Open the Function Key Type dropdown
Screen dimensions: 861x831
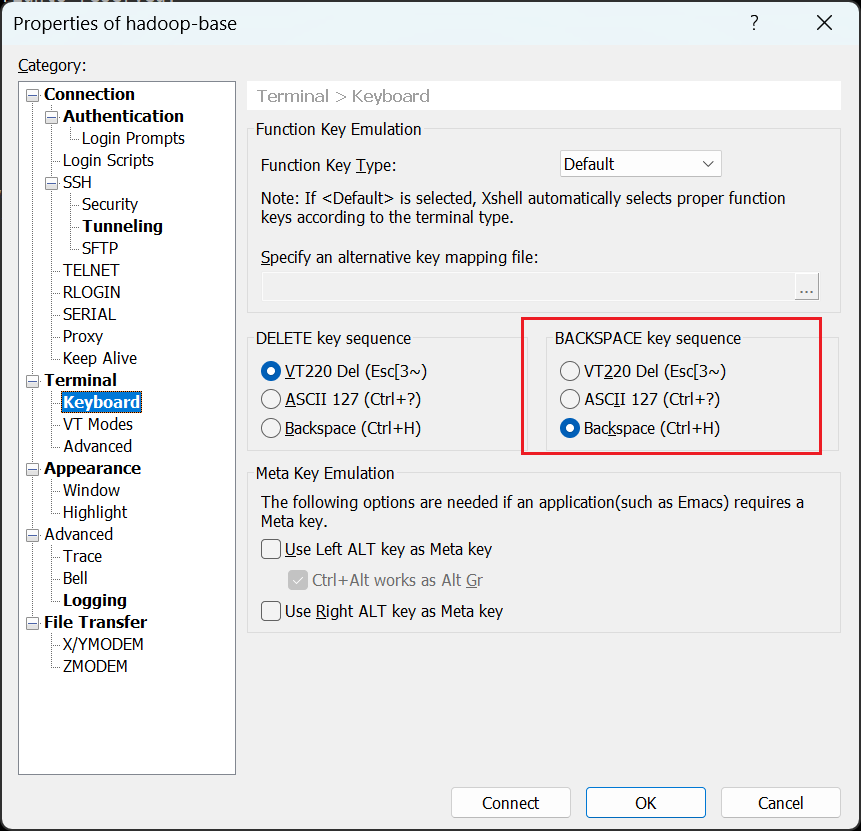[640, 164]
